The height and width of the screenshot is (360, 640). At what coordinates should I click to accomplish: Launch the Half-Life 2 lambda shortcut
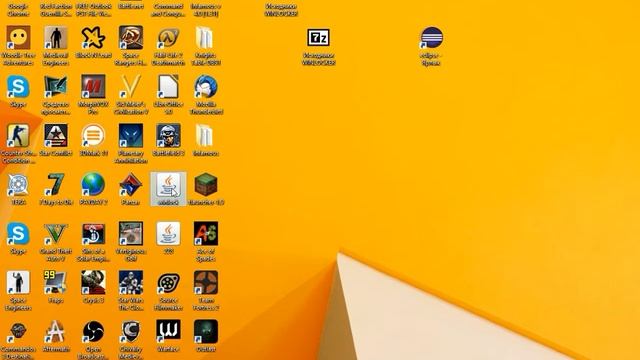168,38
